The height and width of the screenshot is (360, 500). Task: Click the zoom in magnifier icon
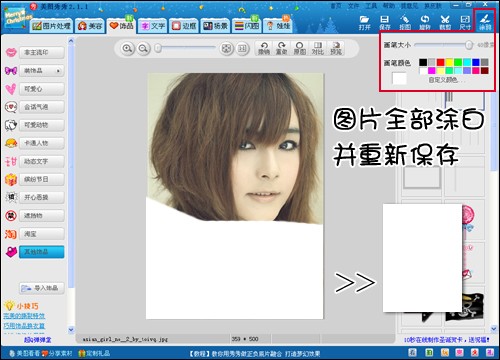(127, 49)
